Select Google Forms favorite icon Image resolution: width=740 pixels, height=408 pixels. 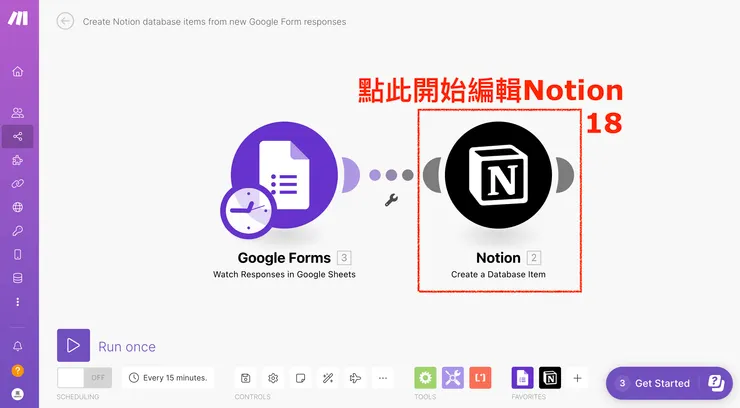pyautogui.click(x=522, y=378)
